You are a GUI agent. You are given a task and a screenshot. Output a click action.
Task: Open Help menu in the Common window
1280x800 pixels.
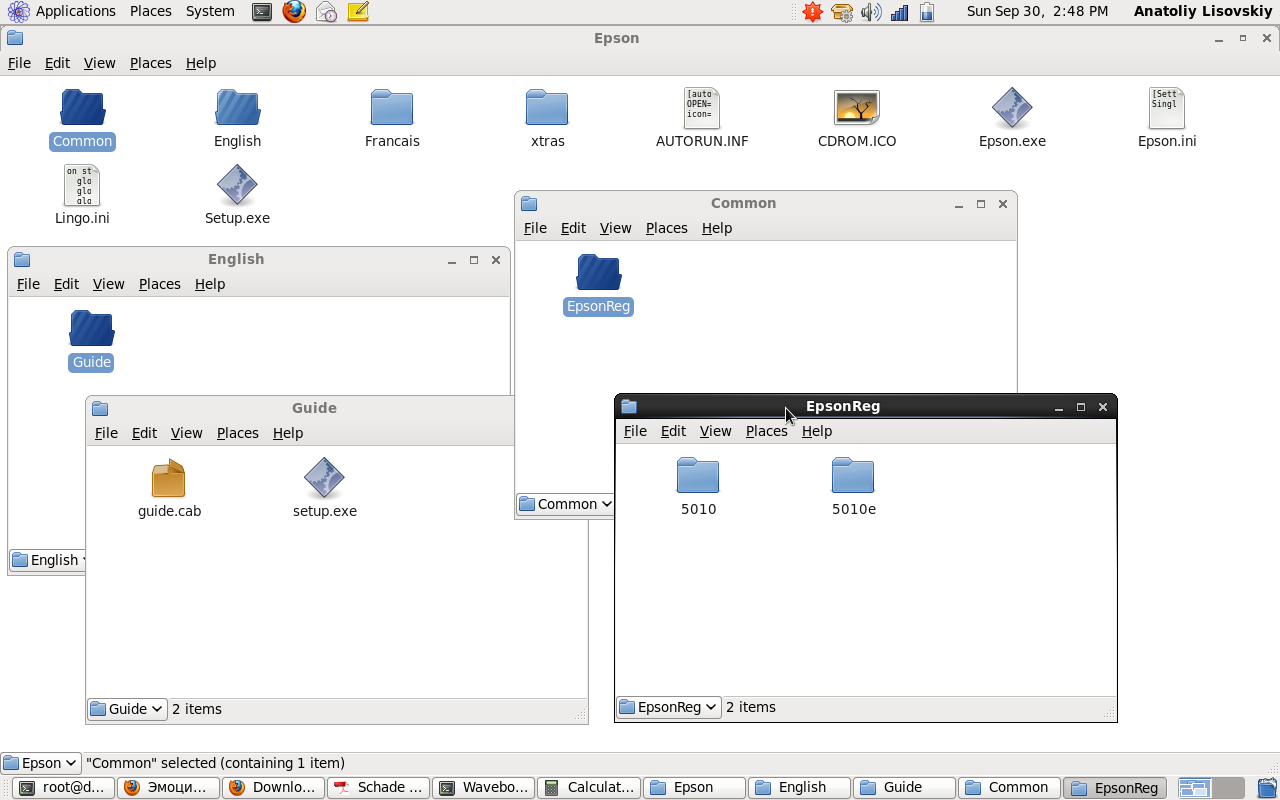(x=717, y=228)
